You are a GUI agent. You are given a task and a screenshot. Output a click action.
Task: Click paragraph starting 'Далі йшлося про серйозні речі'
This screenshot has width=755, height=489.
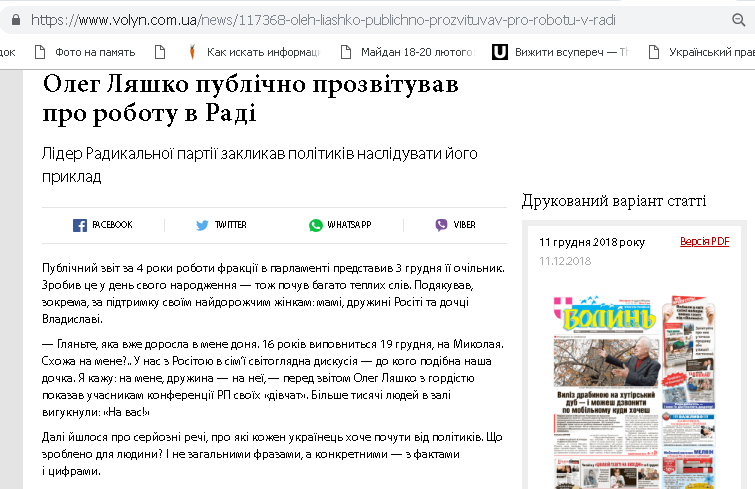pyautogui.click(x=272, y=454)
